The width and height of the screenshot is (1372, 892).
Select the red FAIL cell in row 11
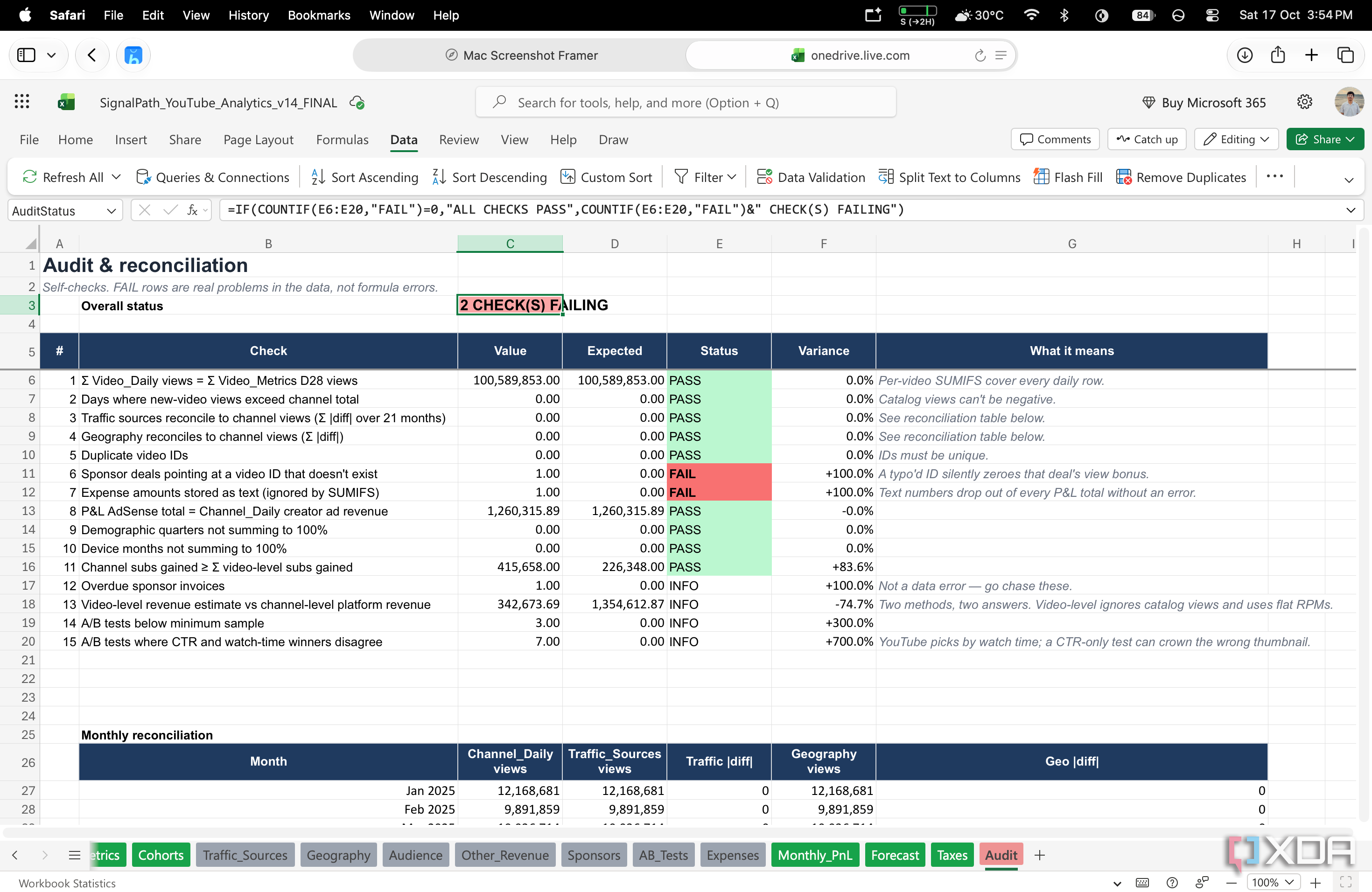(719, 473)
